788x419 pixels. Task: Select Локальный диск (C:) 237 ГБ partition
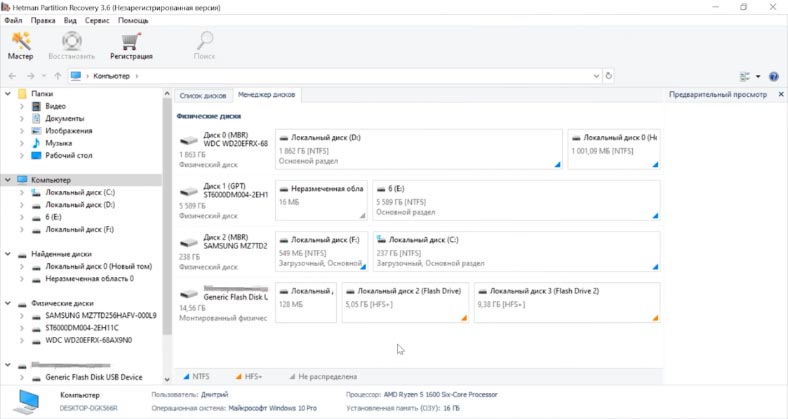coord(516,251)
